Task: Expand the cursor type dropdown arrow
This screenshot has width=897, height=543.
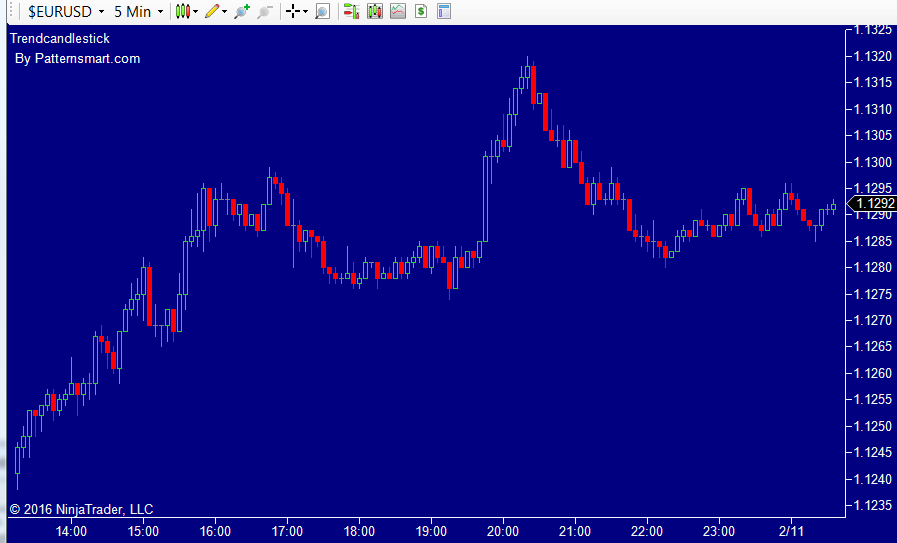Action: click(x=305, y=11)
